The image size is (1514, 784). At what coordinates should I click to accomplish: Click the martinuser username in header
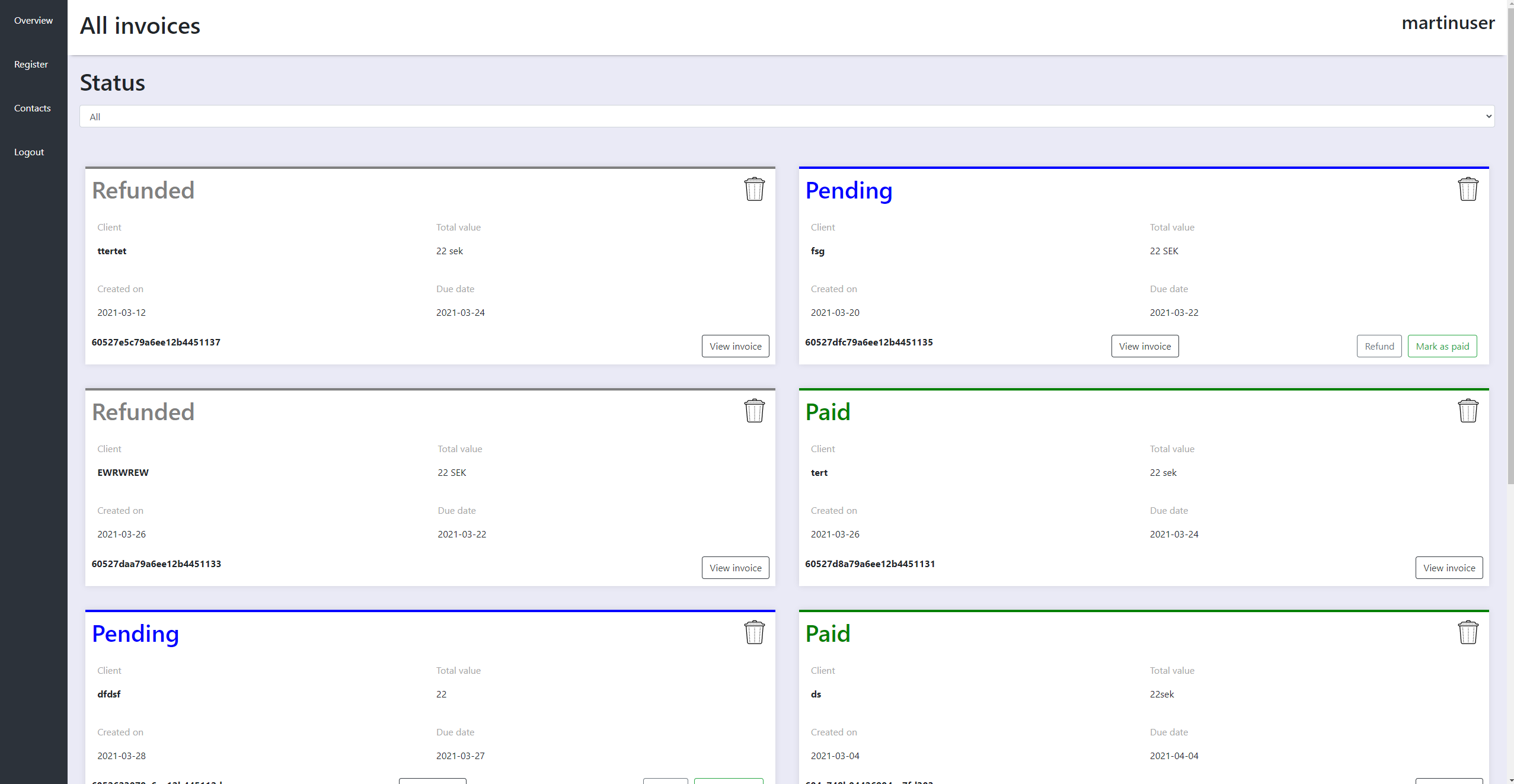1448,23
